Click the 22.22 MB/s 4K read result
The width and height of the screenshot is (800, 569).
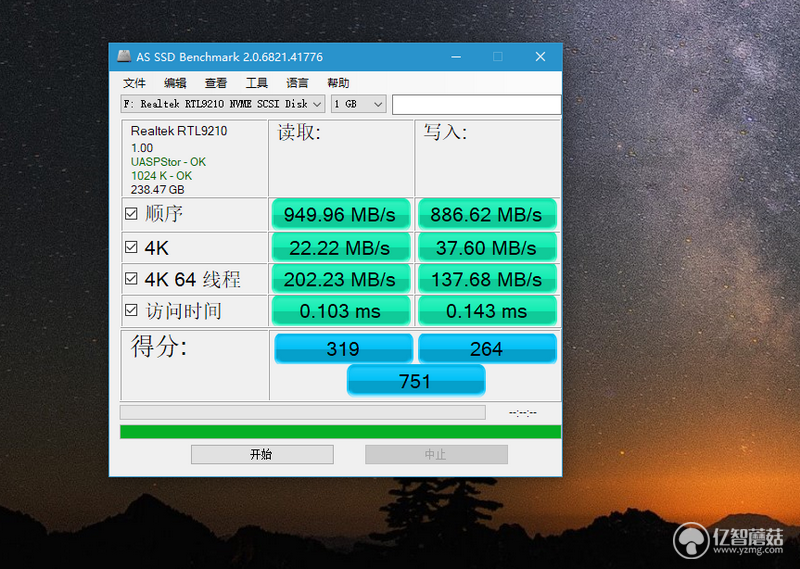tap(340, 248)
